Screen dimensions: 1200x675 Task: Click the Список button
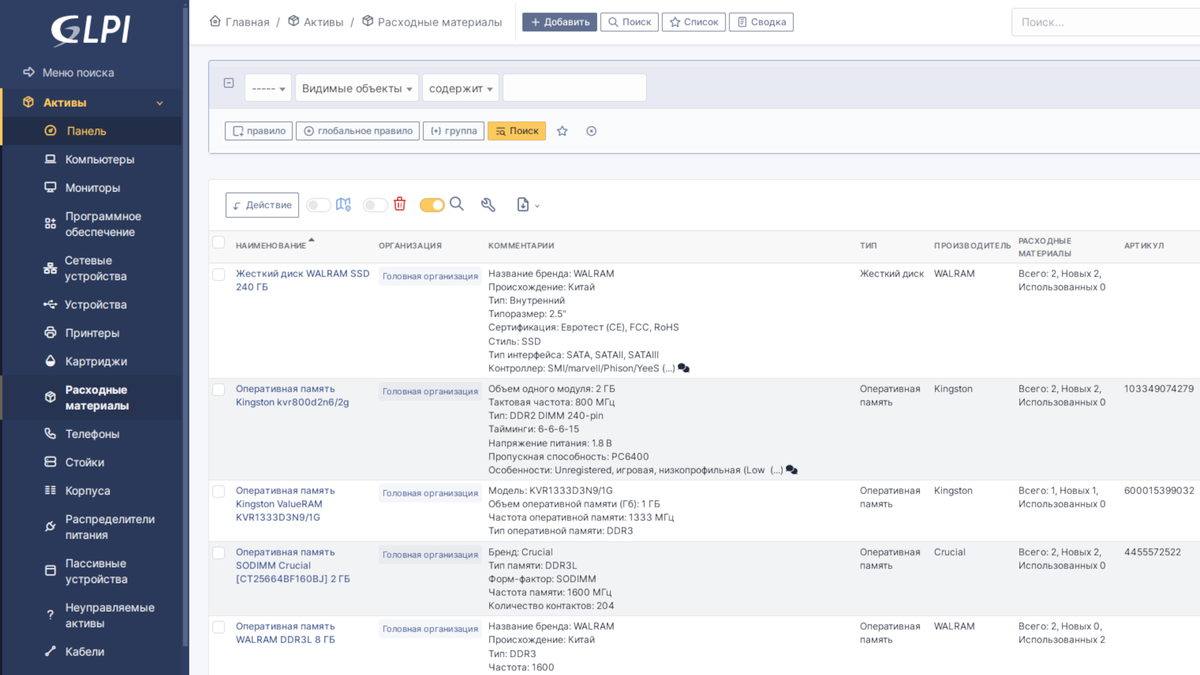click(693, 22)
